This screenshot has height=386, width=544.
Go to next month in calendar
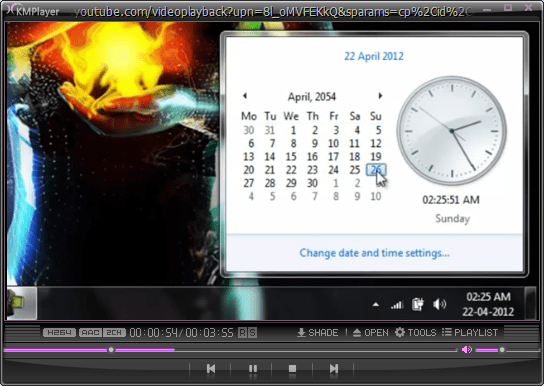pyautogui.click(x=380, y=96)
